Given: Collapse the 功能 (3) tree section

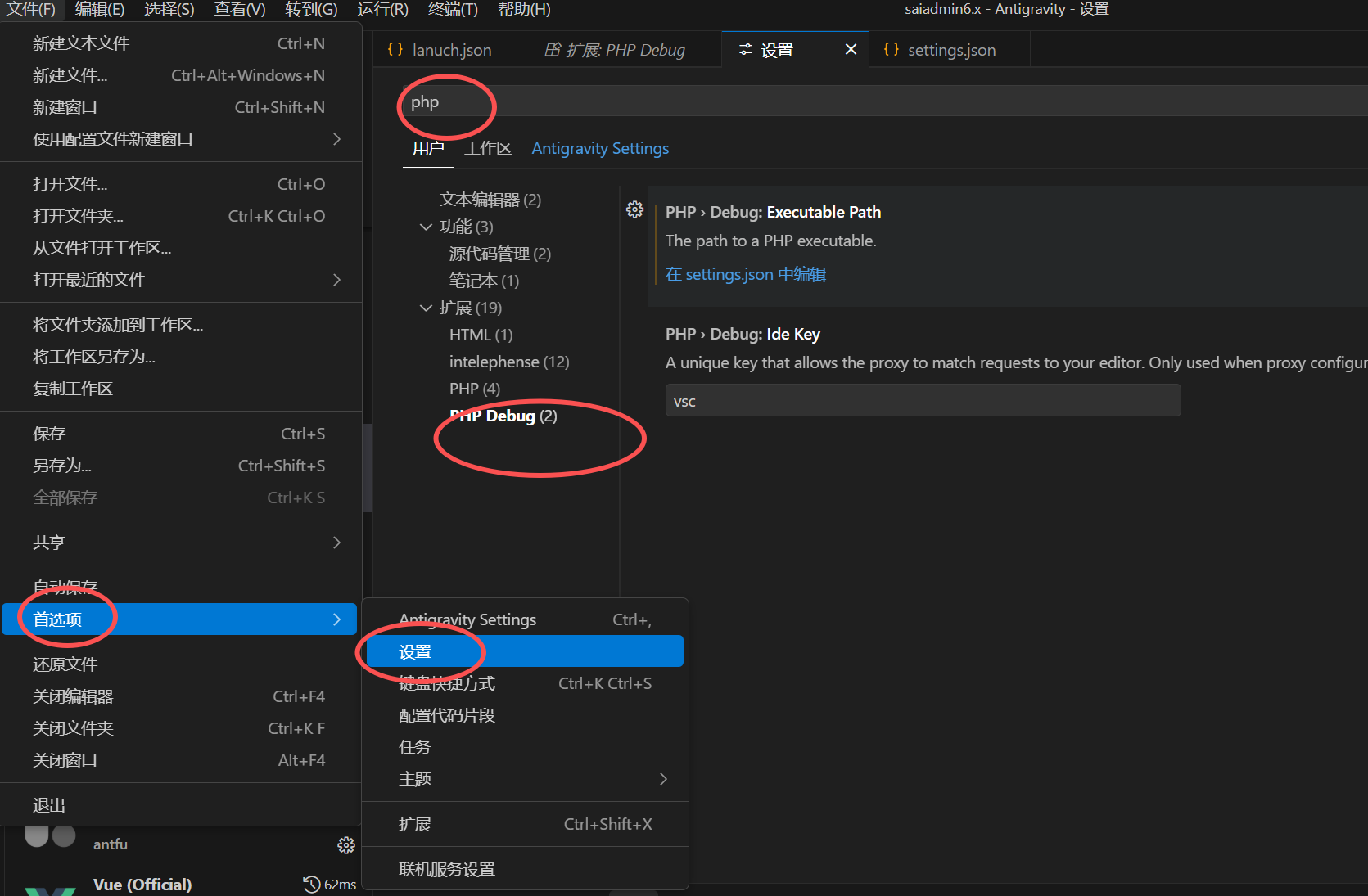Looking at the screenshot, I should click(426, 227).
